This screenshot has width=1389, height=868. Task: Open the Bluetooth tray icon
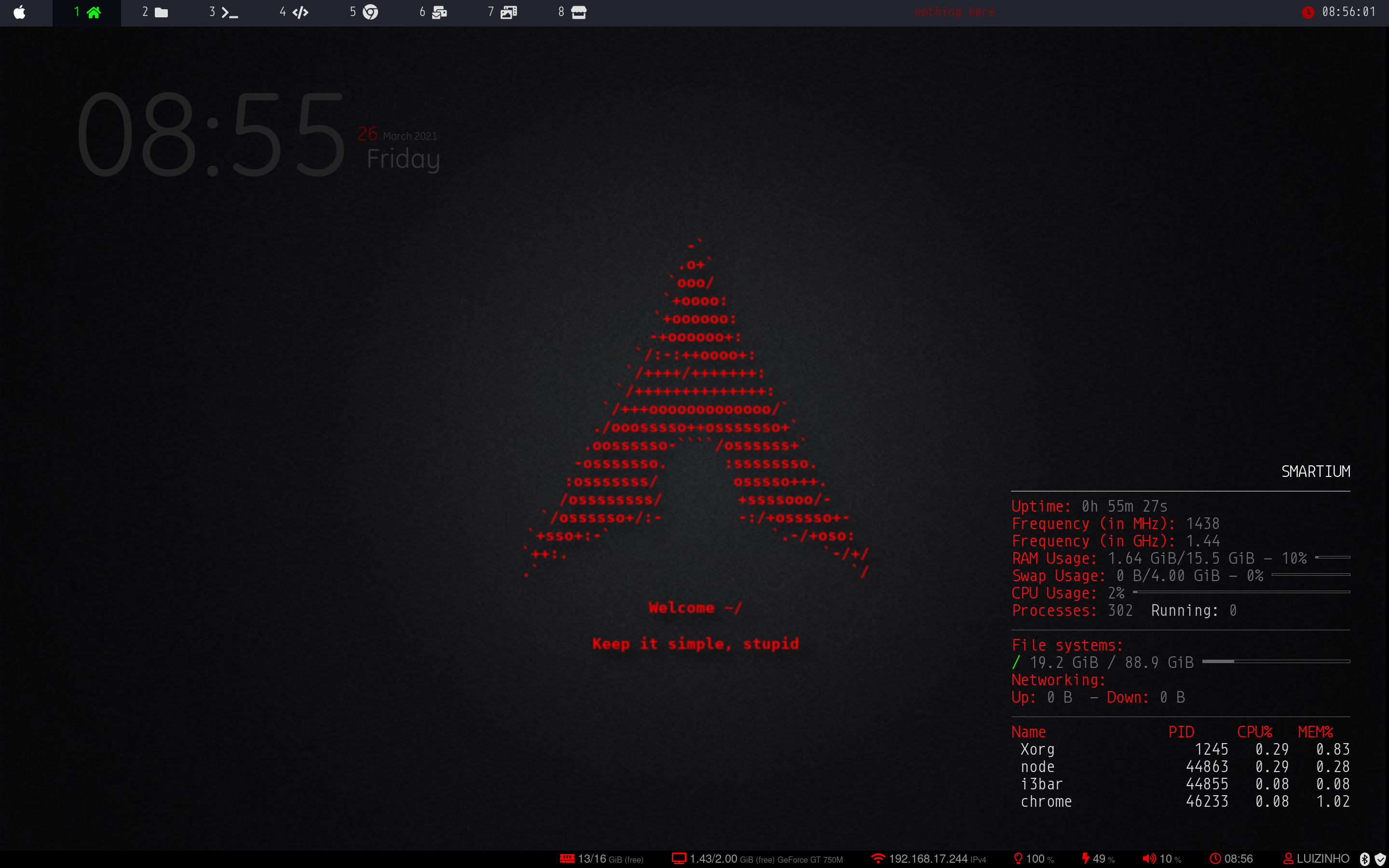pyautogui.click(x=1365, y=859)
